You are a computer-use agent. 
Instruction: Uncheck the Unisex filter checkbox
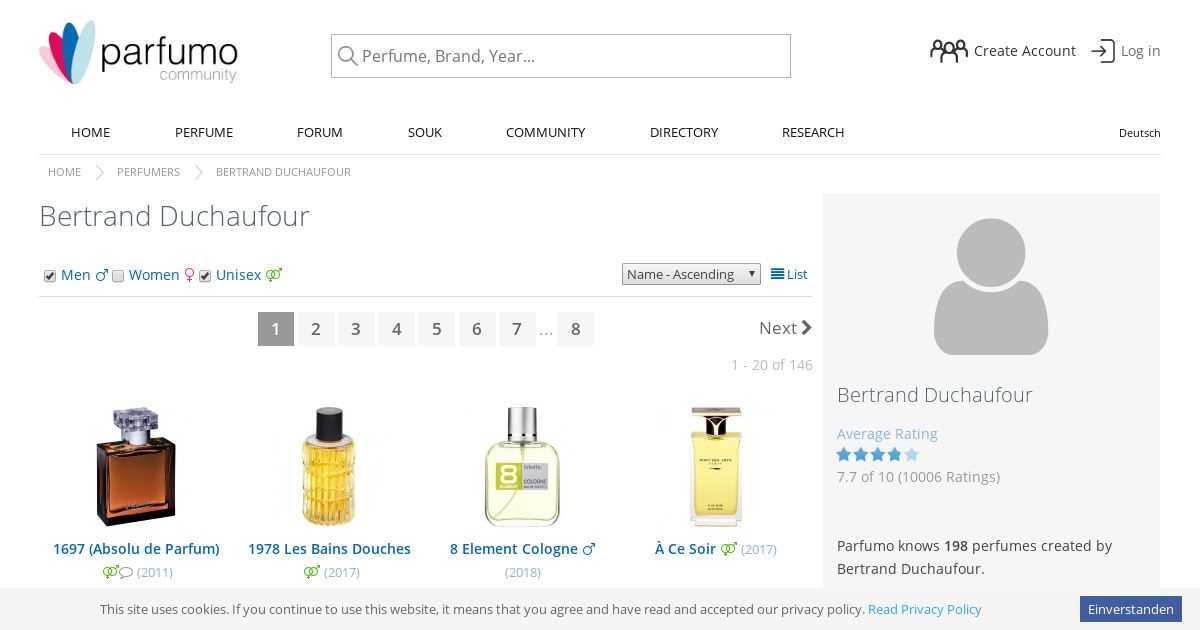pos(205,276)
